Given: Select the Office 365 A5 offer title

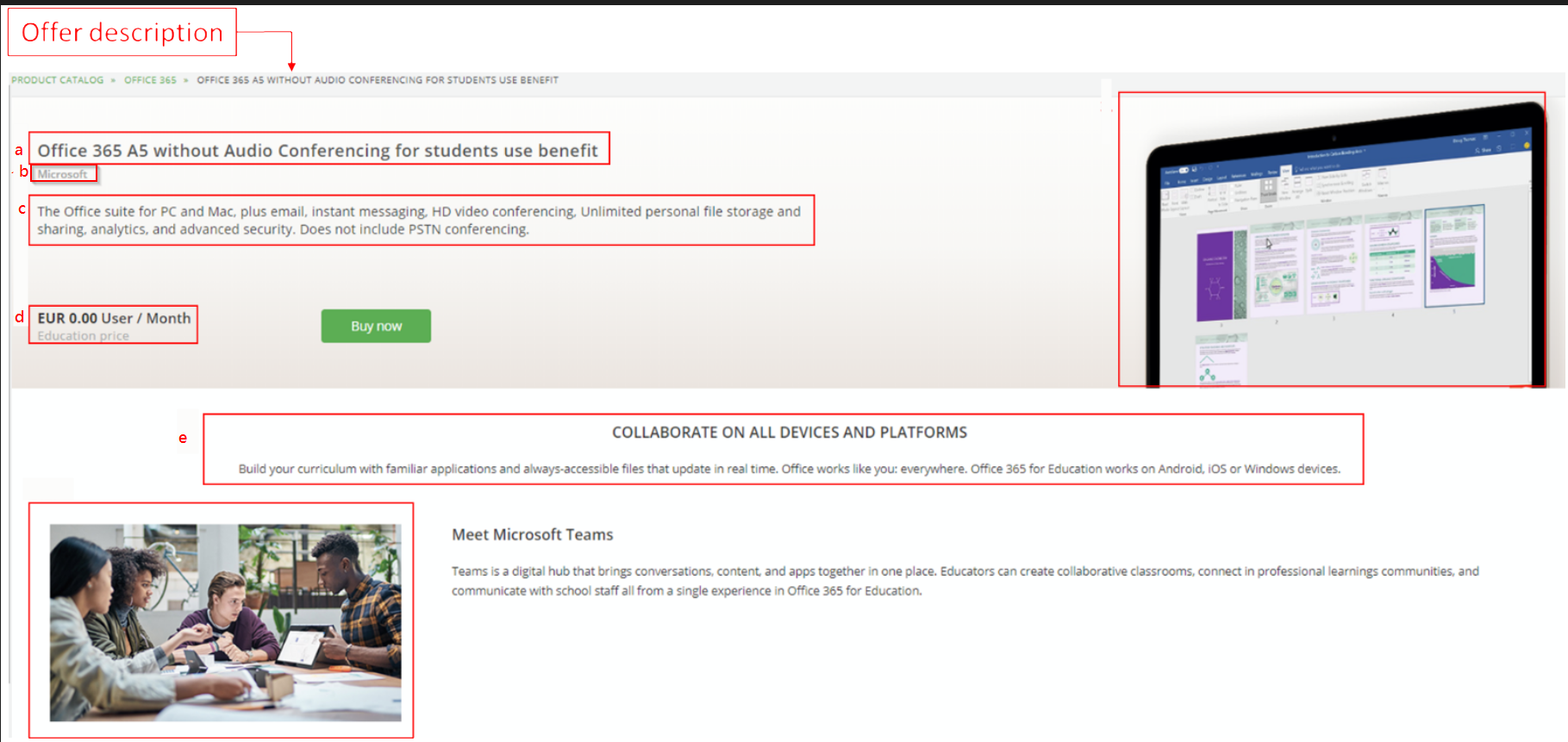Looking at the screenshot, I should (x=317, y=150).
